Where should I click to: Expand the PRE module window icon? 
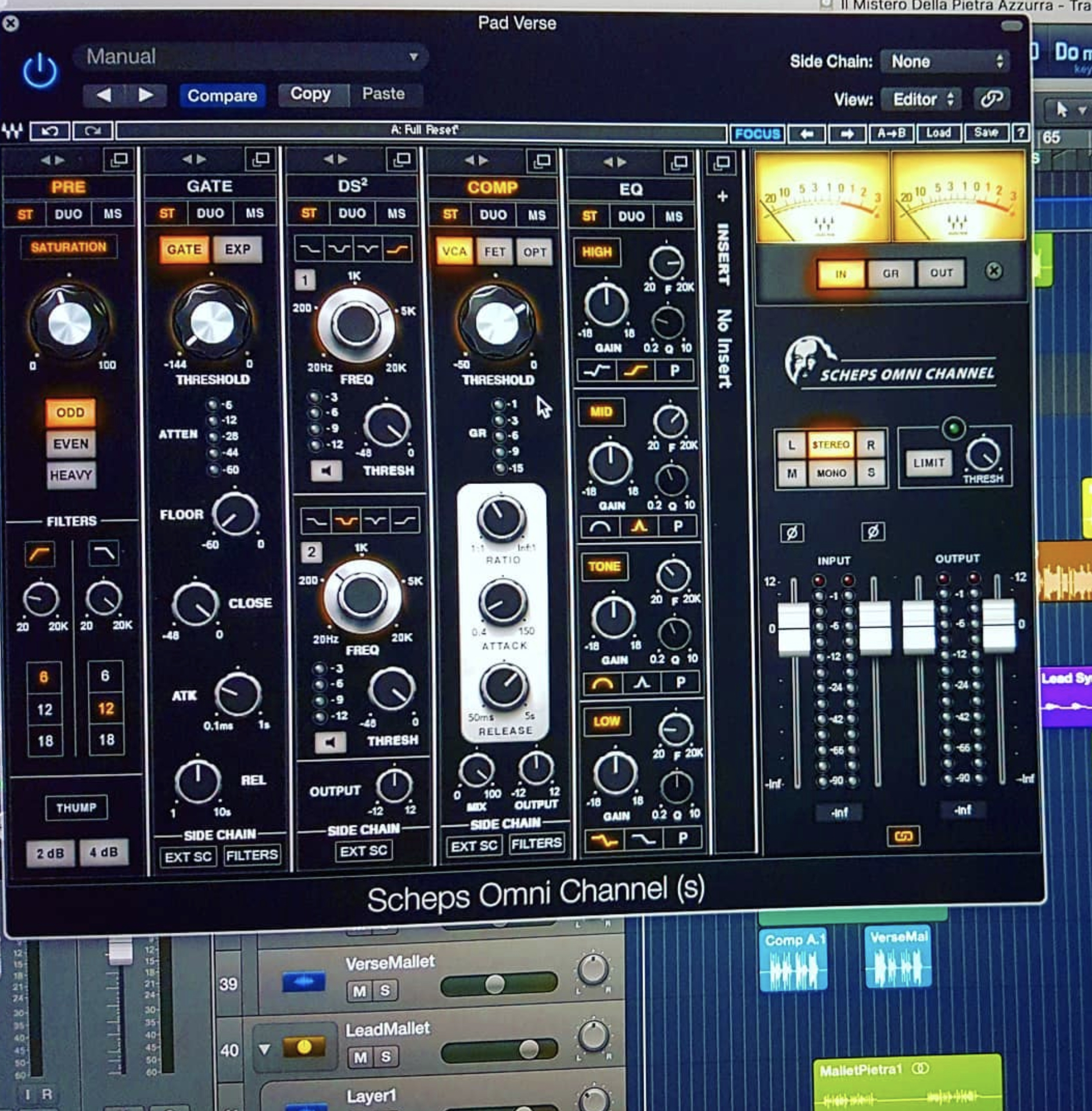(x=119, y=159)
